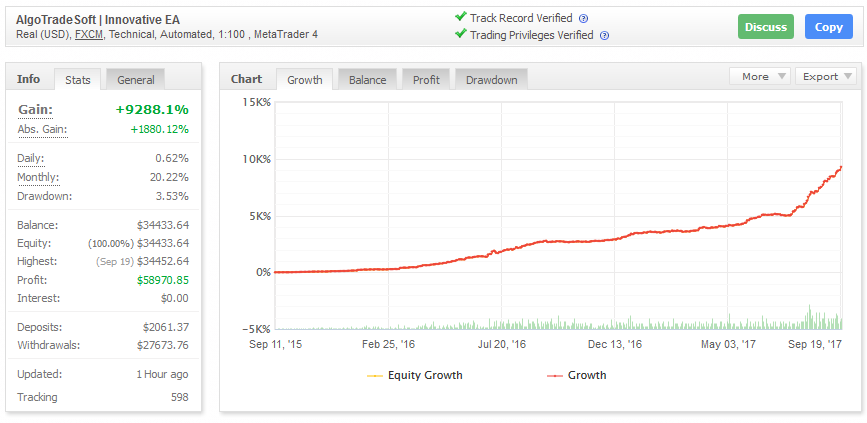Click help icon beside Track Record Verified
The height and width of the screenshot is (423, 867).
coord(584,18)
